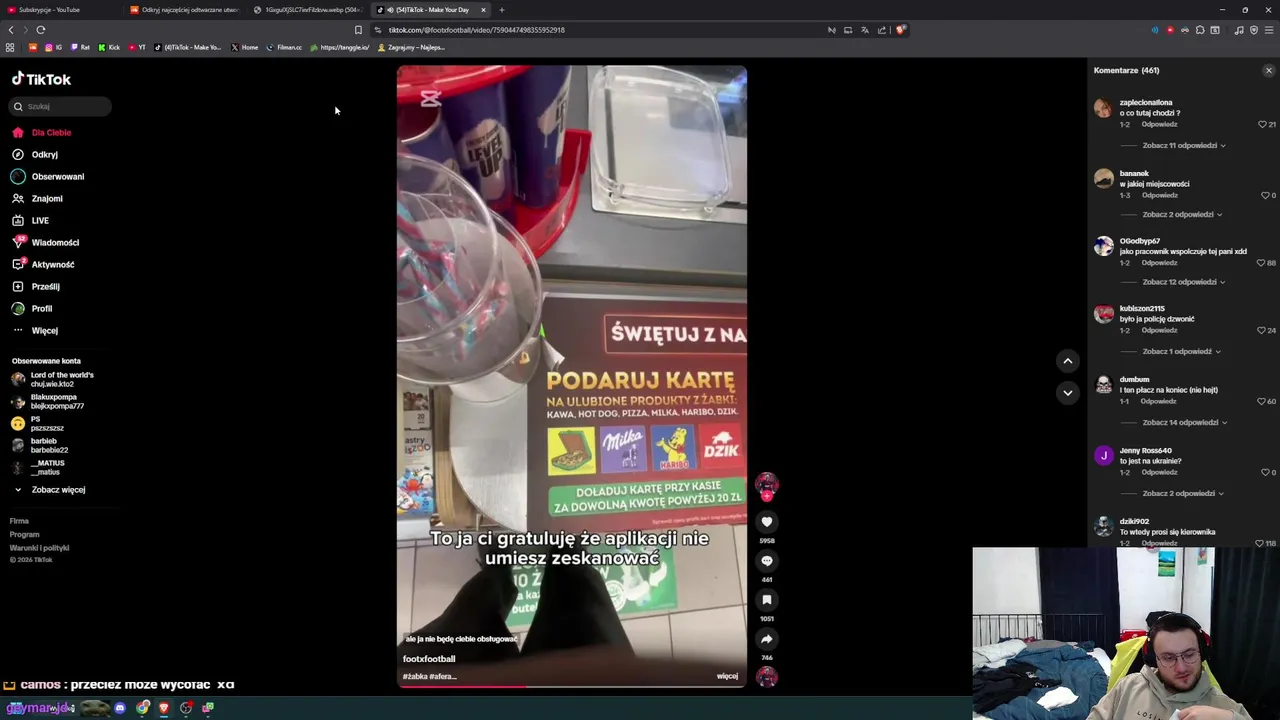Share the video with arrow icon
This screenshot has height=720, width=1280.
[x=767, y=639]
